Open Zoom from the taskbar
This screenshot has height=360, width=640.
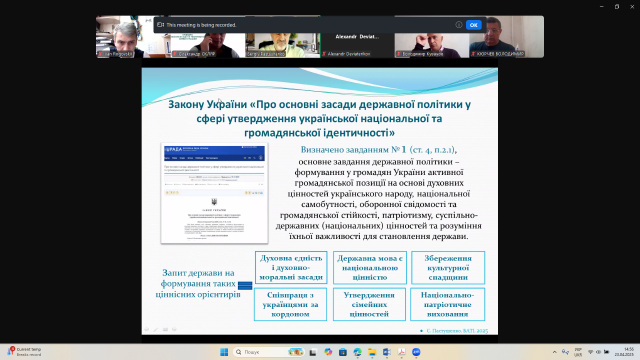(x=416, y=352)
